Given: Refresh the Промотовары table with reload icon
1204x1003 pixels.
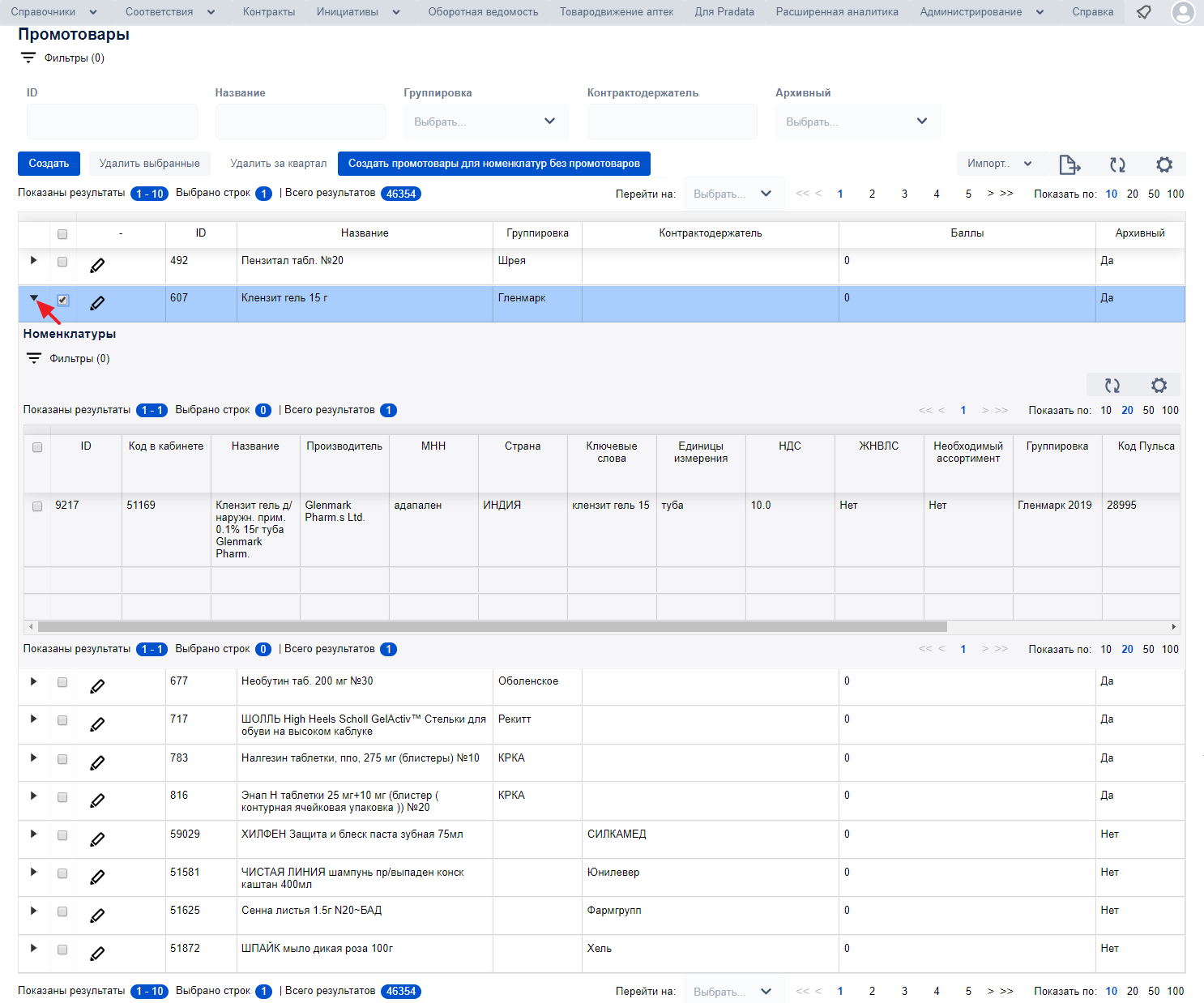Looking at the screenshot, I should point(1117,164).
